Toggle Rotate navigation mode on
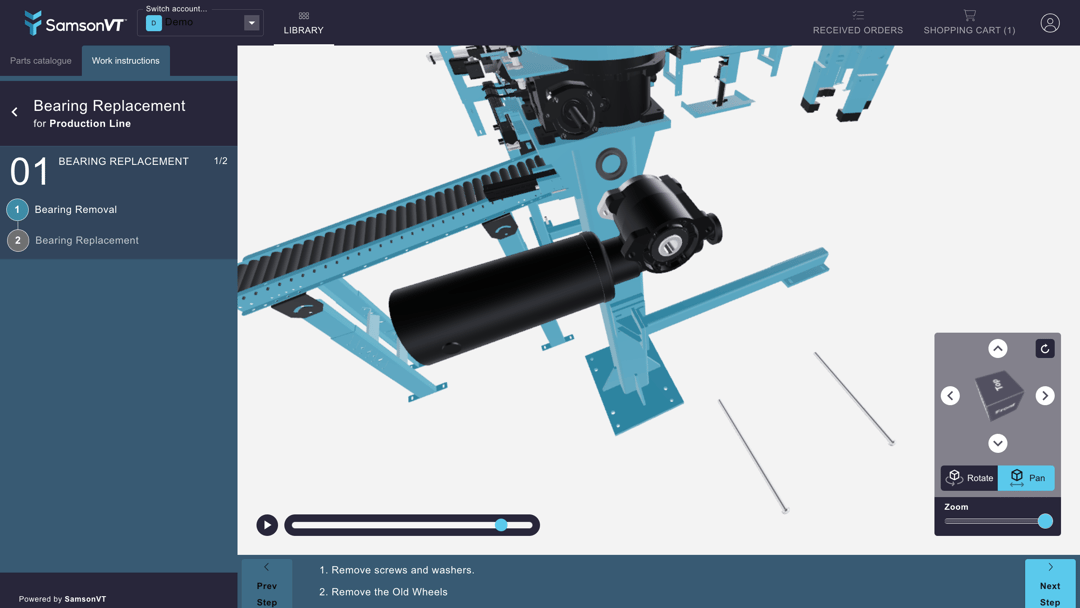This screenshot has height=608, width=1080. [968, 477]
